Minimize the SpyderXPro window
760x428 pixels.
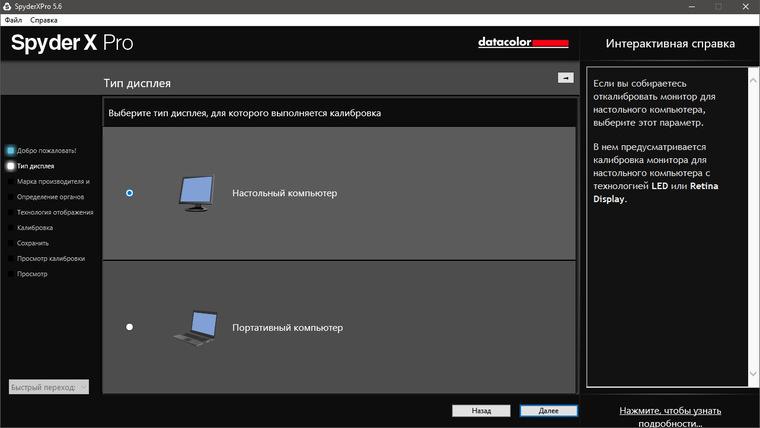692,6
